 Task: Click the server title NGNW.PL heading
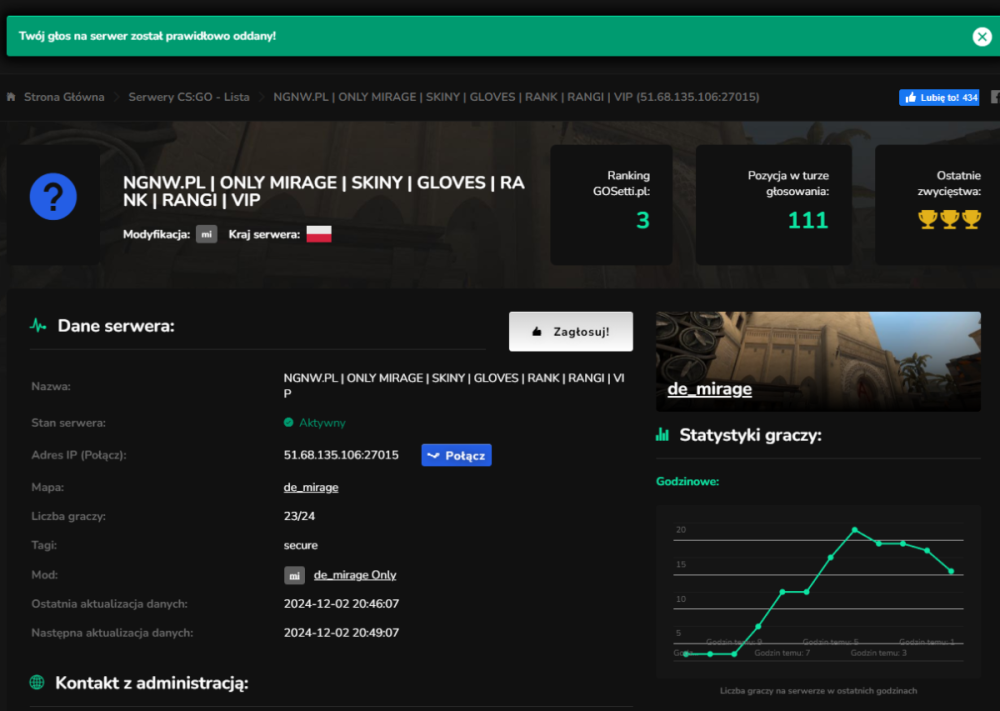(x=324, y=191)
